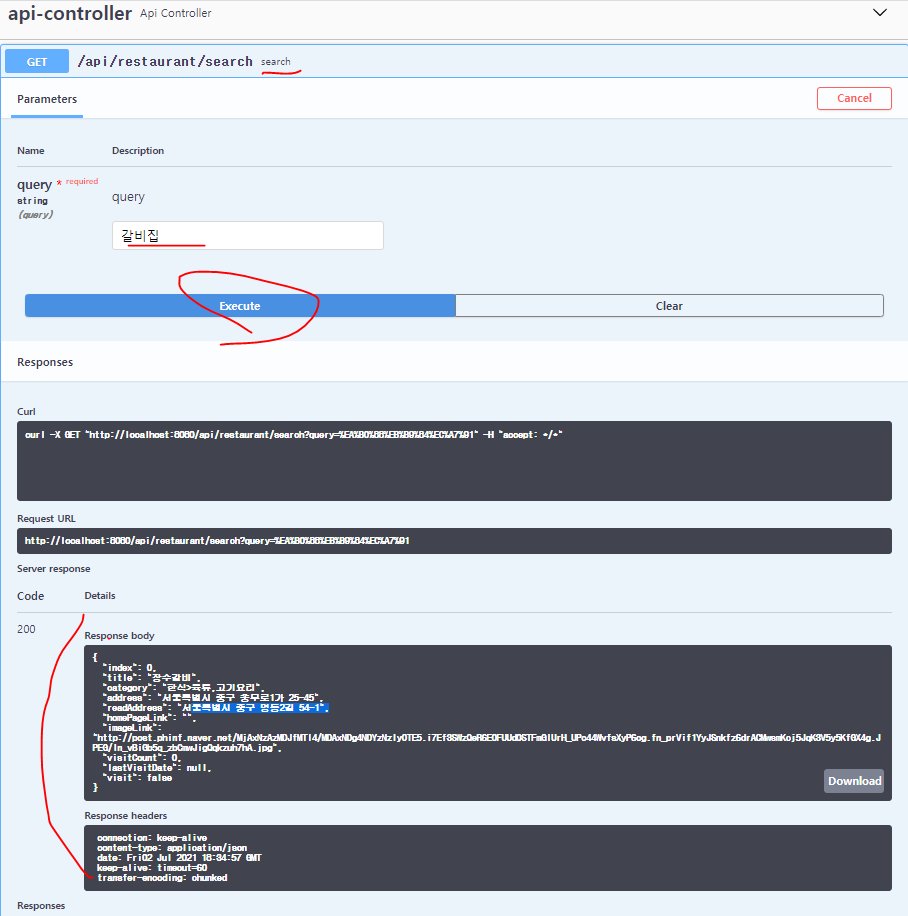
Task: Click the query input containing 갈비집
Action: coord(246,235)
